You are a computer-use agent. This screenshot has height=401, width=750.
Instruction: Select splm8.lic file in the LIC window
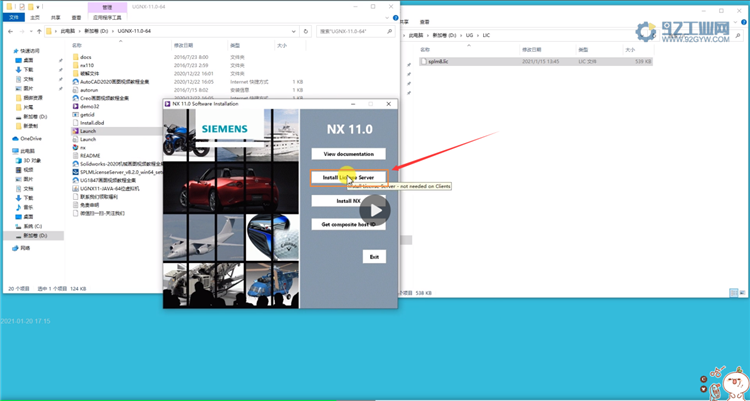tap(536, 62)
